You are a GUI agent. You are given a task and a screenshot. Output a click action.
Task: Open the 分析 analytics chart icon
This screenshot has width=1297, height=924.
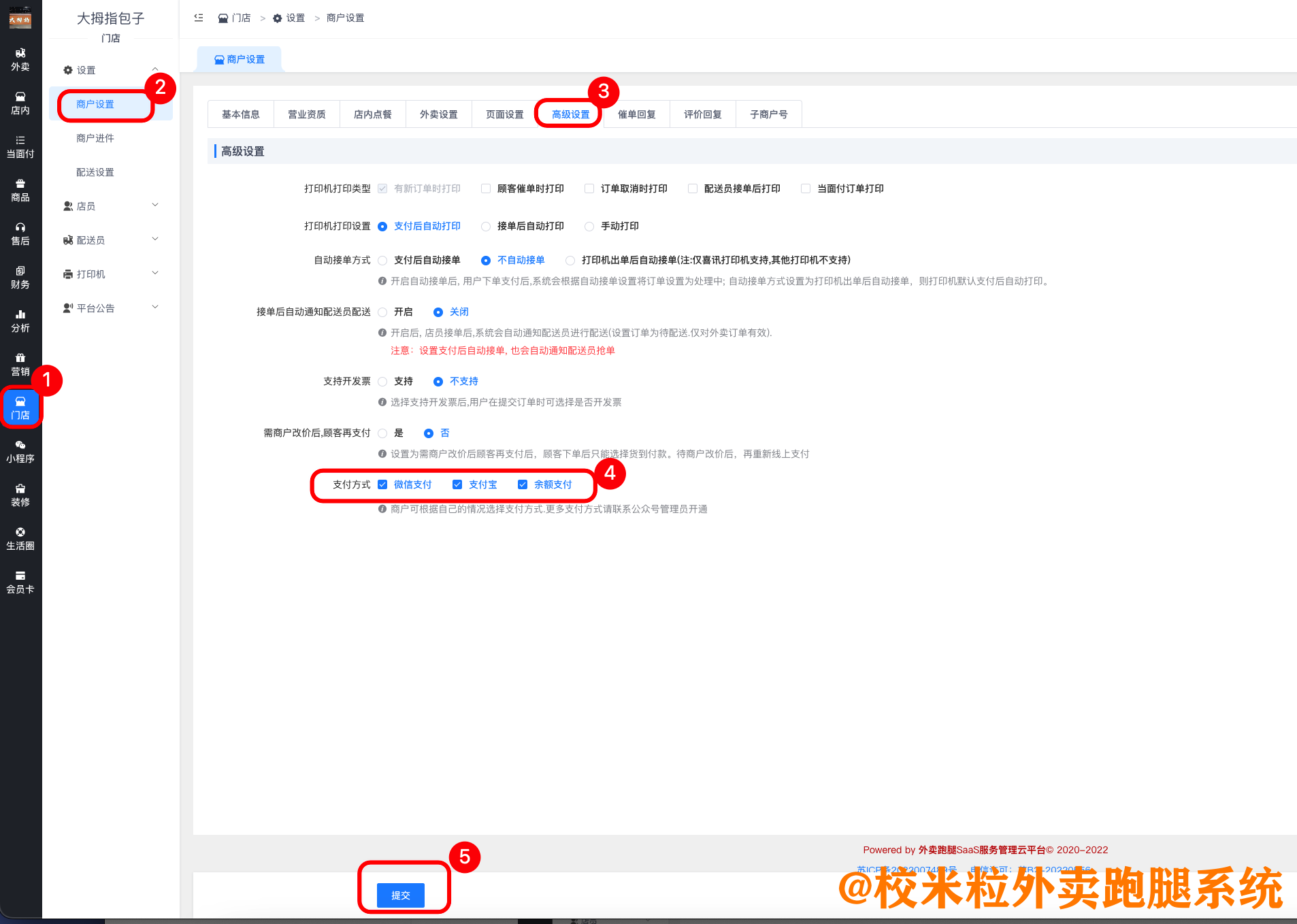20,321
